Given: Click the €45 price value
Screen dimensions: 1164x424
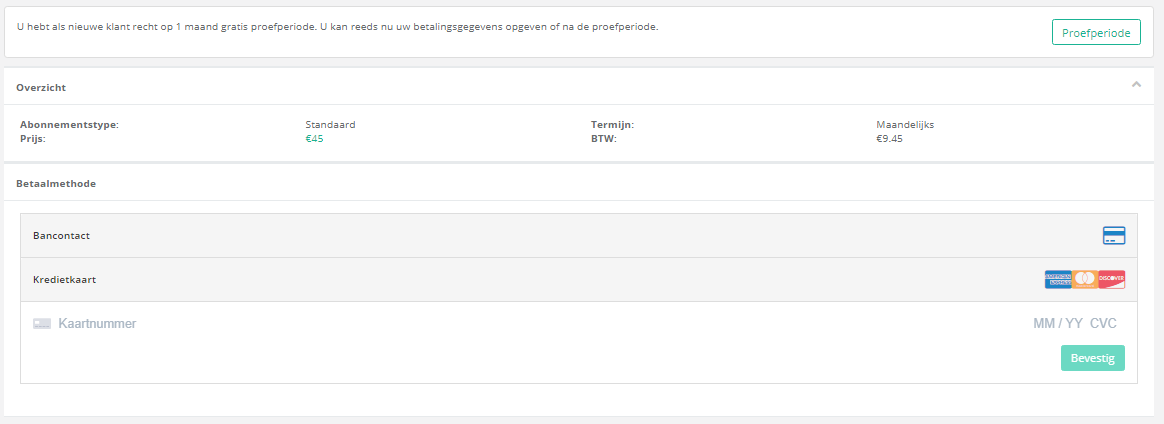Looking at the screenshot, I should (314, 139).
